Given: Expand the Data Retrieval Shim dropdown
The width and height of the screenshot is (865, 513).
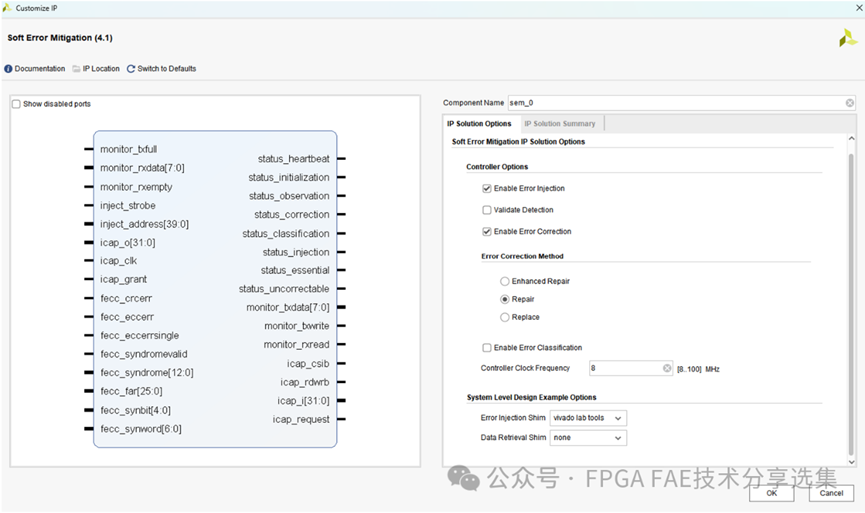Looking at the screenshot, I should point(588,438).
